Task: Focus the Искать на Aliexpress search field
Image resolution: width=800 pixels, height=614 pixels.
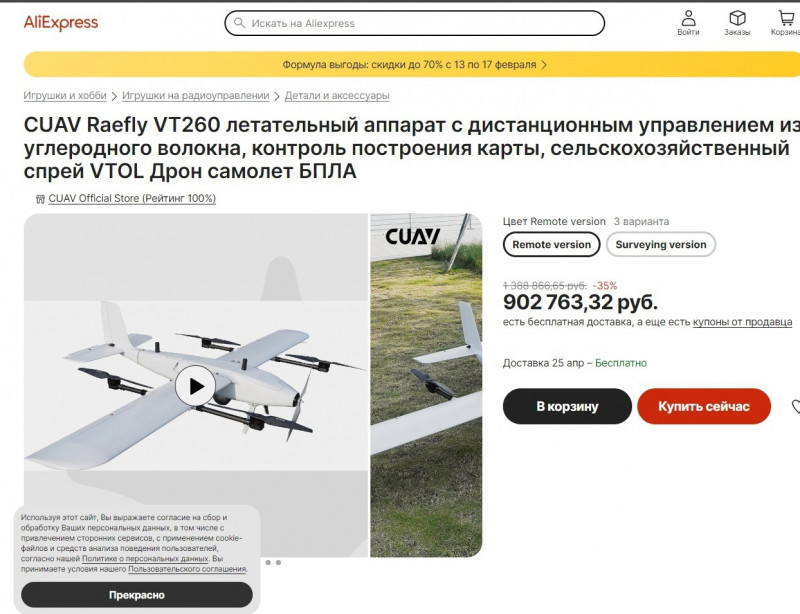Action: pos(414,23)
